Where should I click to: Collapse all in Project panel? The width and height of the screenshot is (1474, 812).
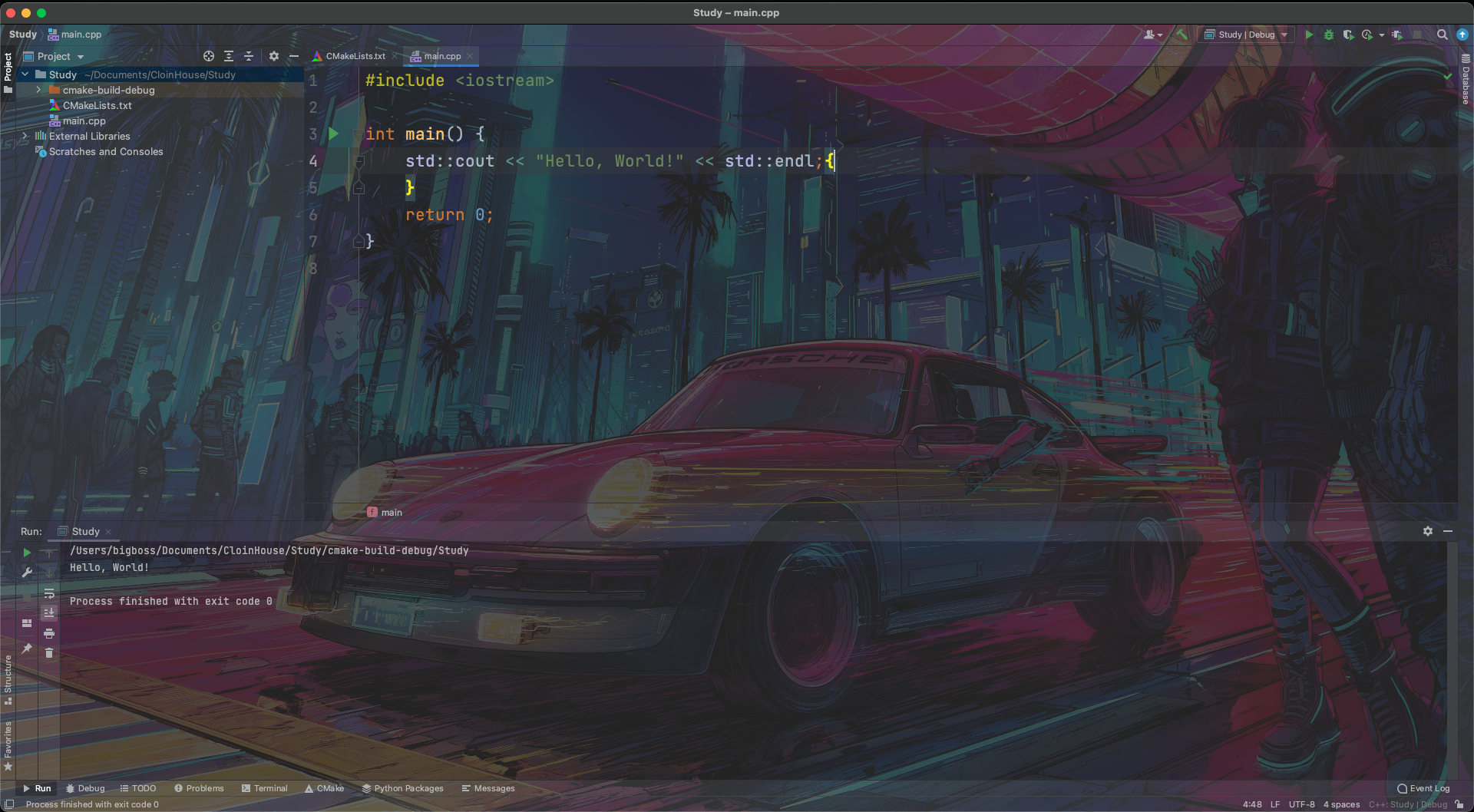[249, 56]
